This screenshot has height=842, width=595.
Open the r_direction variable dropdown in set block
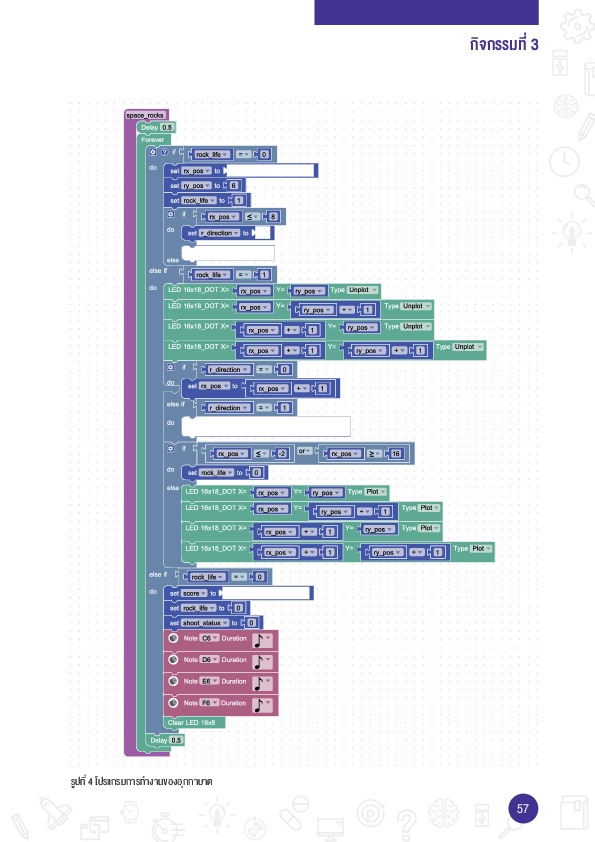coord(220,233)
